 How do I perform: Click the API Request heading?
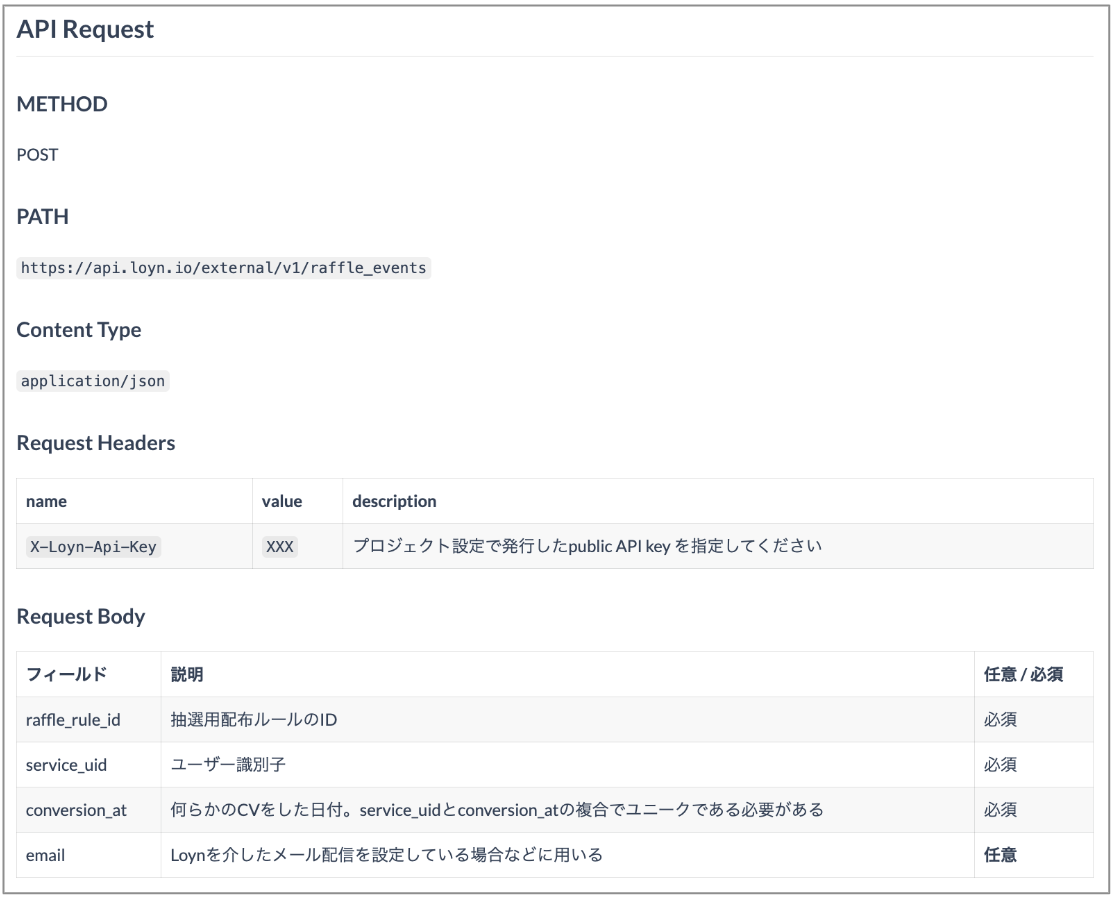85,30
